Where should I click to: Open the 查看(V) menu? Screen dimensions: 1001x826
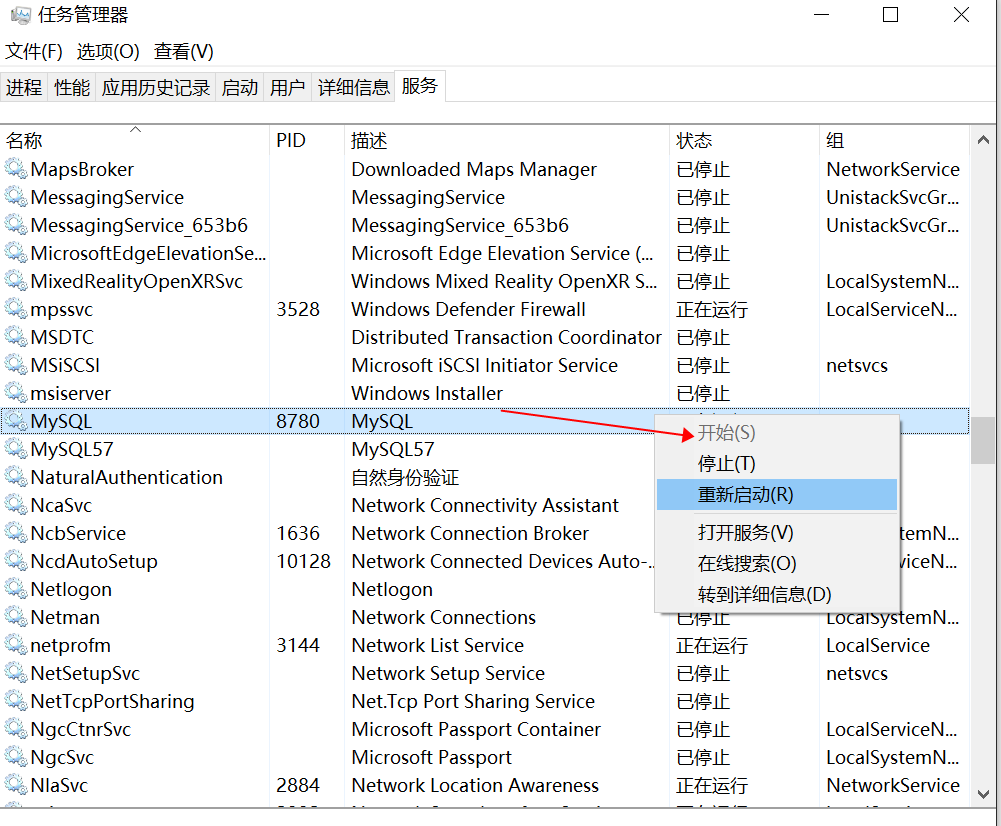184,51
